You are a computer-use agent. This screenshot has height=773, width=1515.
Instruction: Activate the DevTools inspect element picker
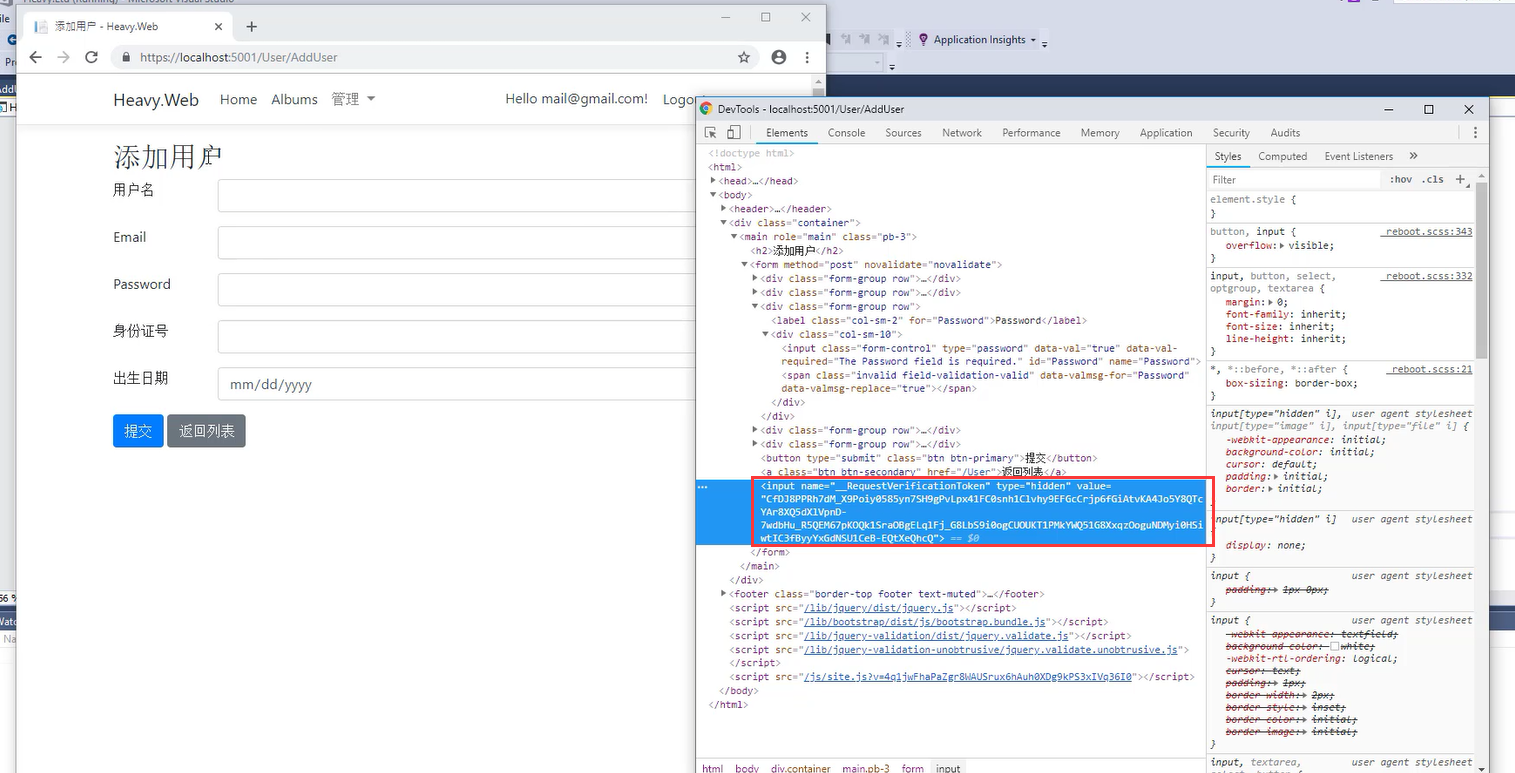tap(711, 132)
